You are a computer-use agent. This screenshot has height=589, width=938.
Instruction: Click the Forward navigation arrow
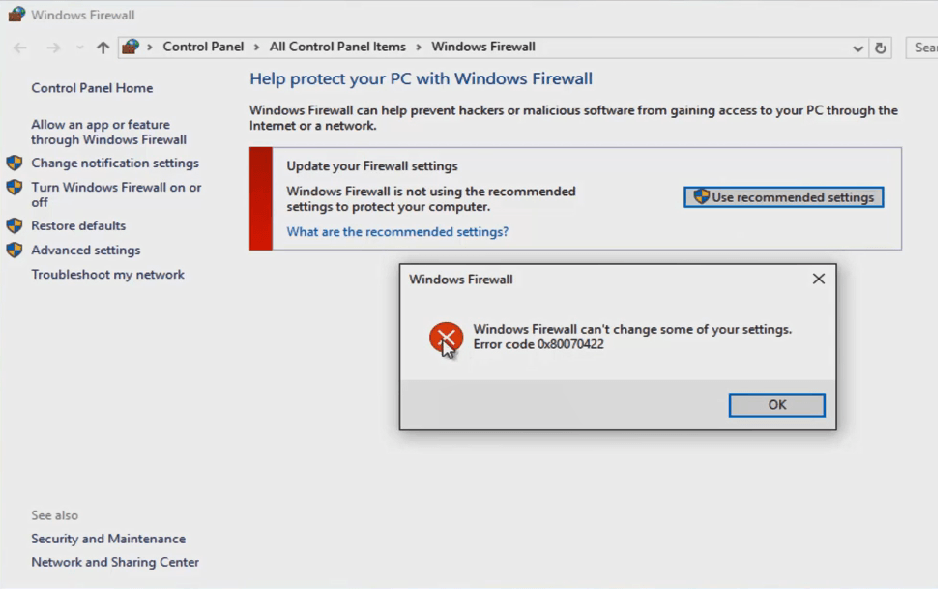tap(53, 48)
